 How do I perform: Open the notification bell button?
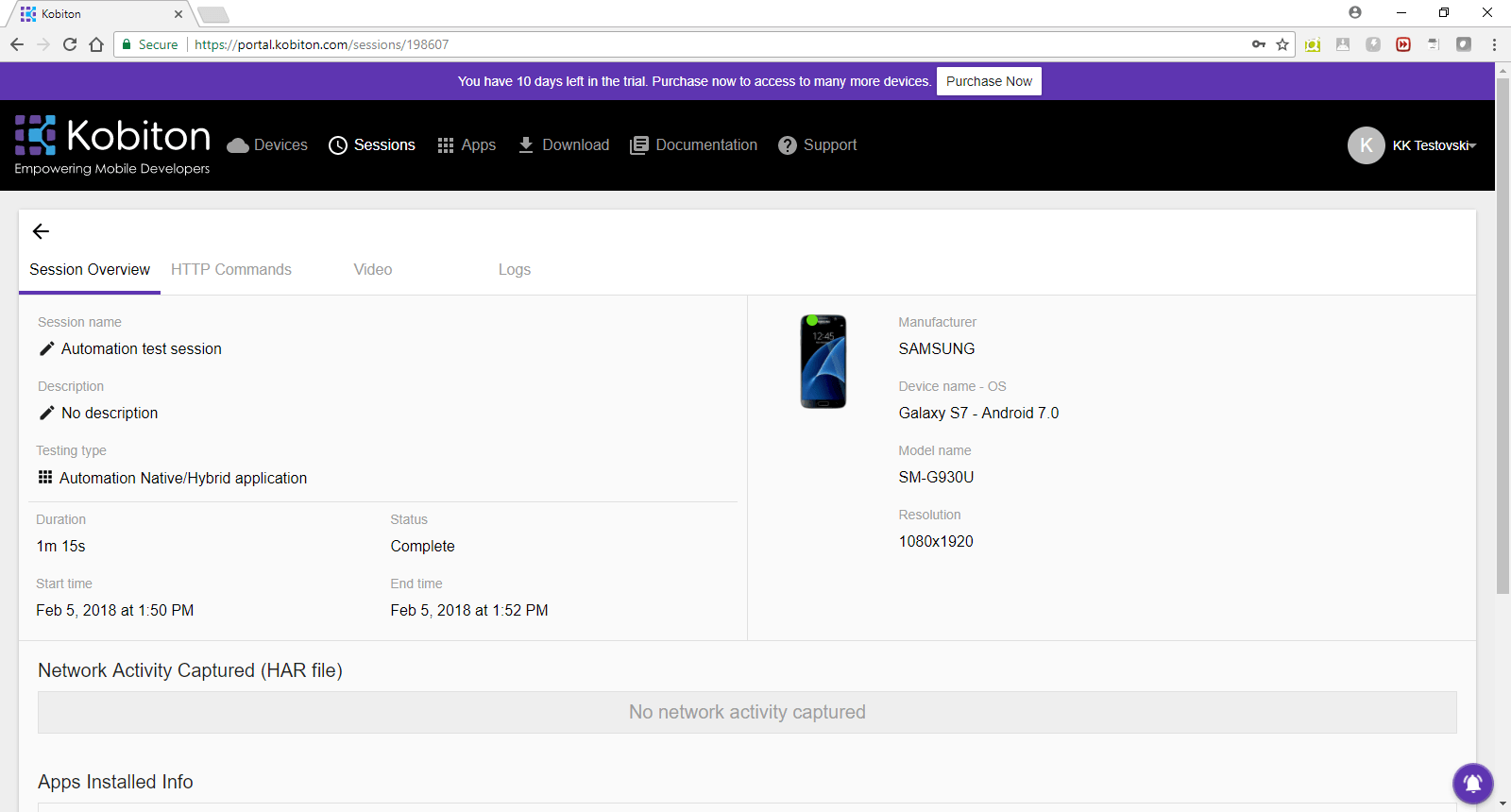pos(1472,783)
